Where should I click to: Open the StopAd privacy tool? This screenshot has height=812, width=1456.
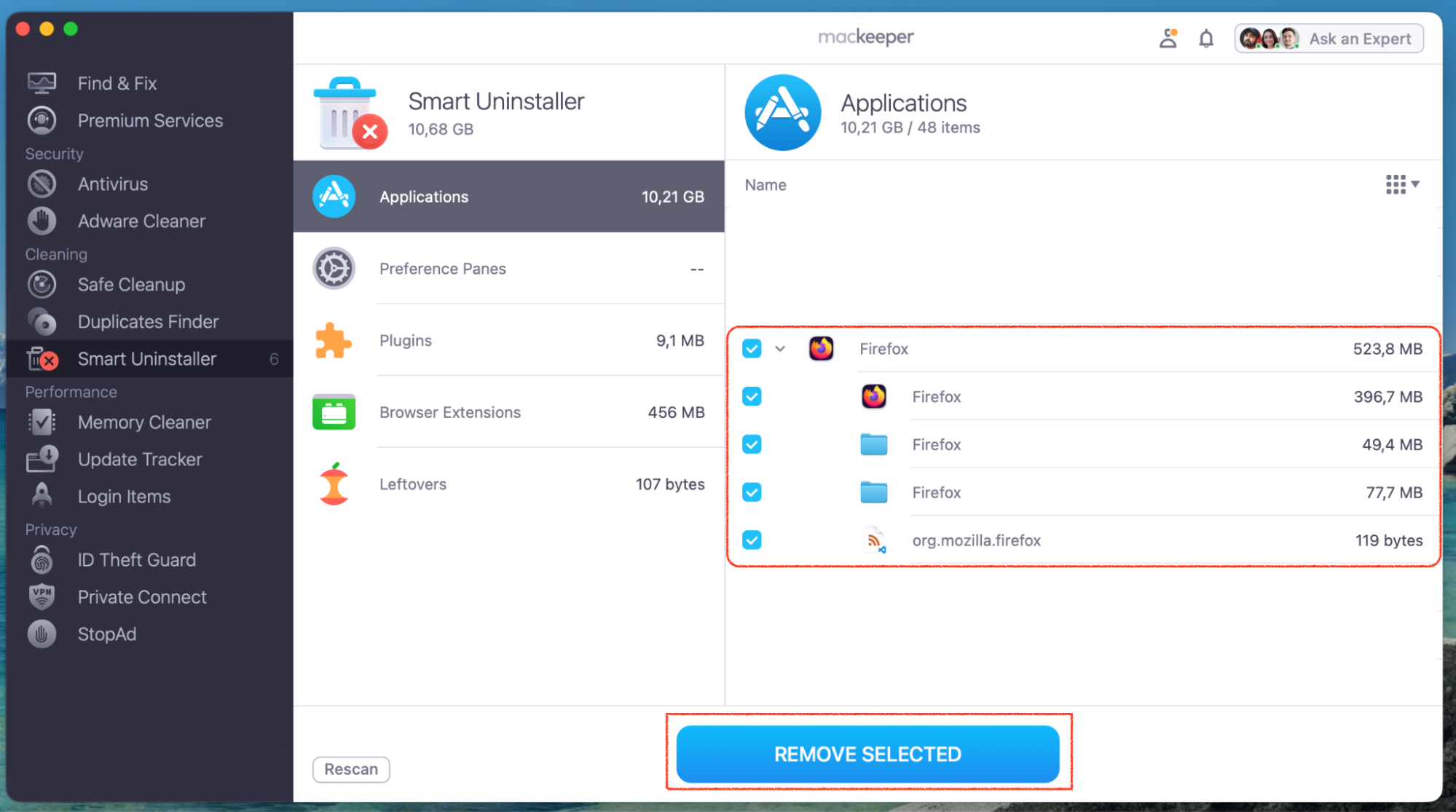pos(106,634)
